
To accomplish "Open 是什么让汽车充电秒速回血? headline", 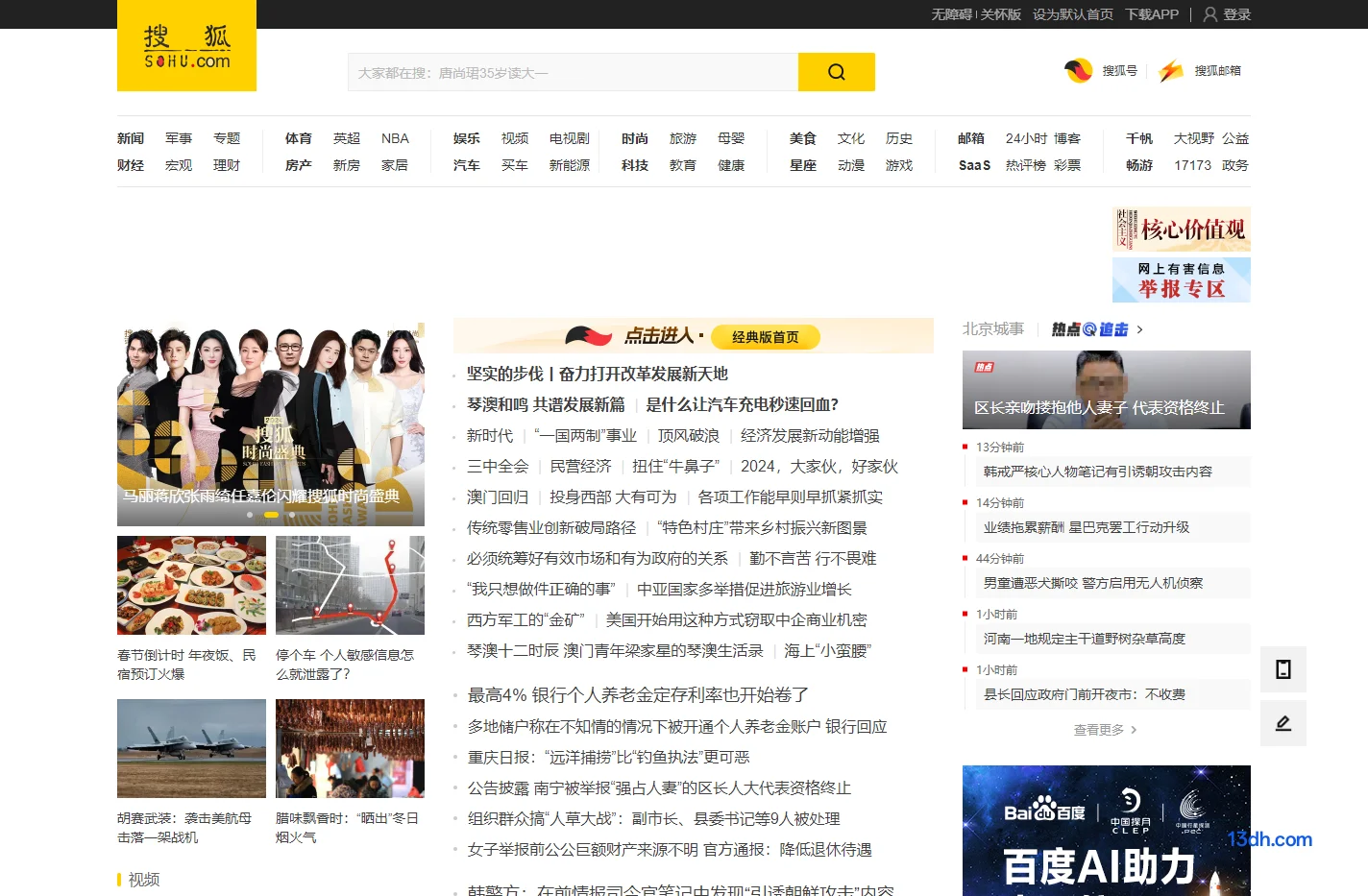I will point(743,404).
